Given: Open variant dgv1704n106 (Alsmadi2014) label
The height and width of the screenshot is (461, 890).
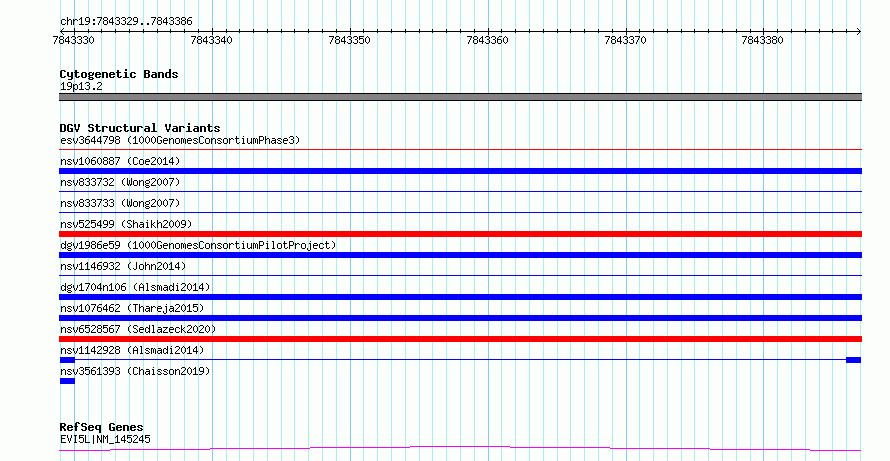Looking at the screenshot, I should tap(135, 287).
